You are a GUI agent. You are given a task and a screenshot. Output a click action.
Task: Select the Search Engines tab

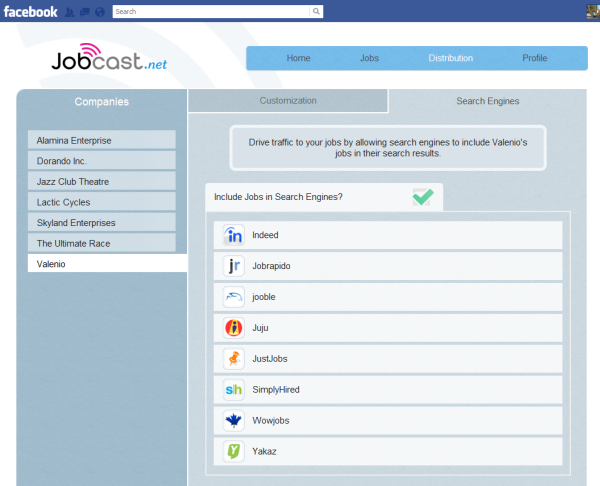click(x=488, y=101)
